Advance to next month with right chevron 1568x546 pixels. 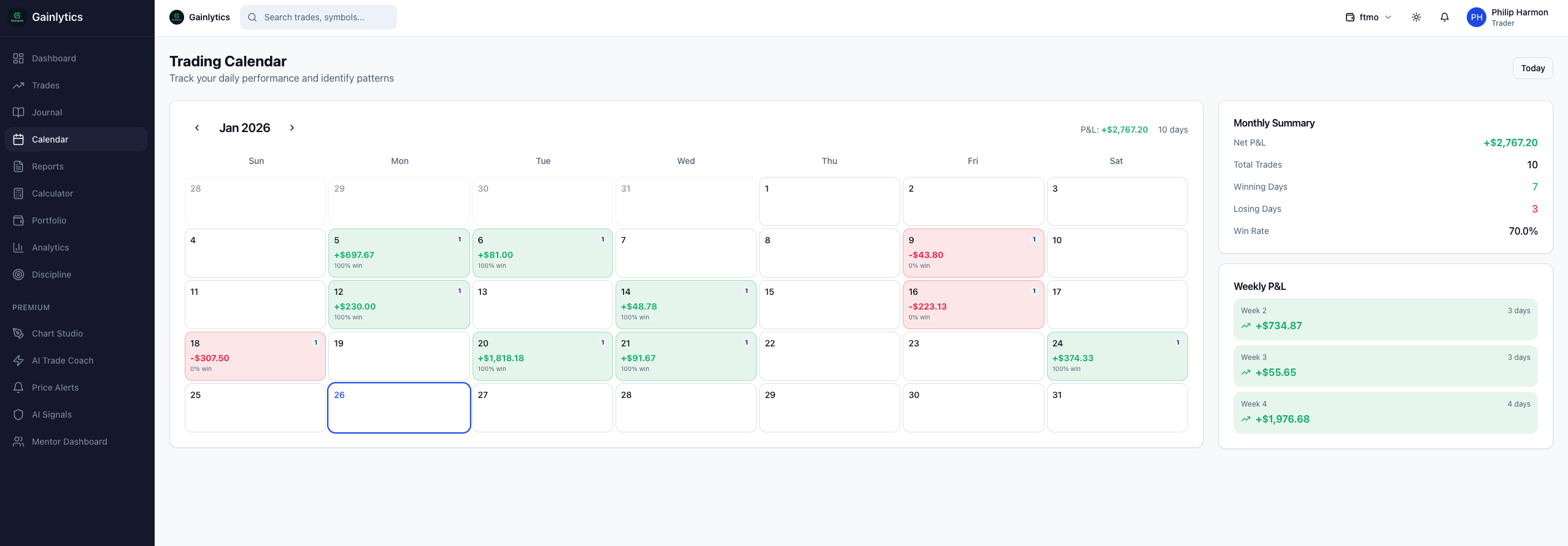tap(292, 128)
